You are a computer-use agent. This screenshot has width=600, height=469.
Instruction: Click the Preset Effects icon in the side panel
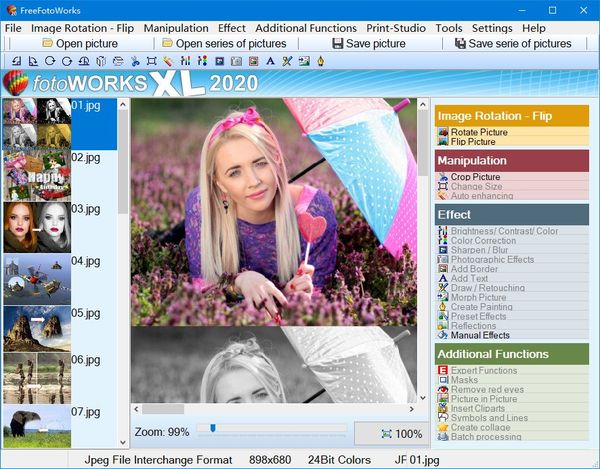coord(443,316)
